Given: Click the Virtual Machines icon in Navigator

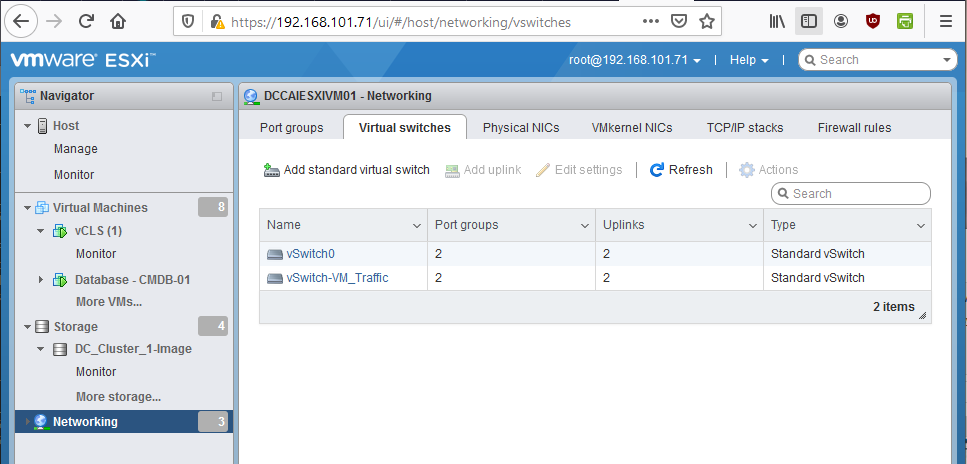Looking at the screenshot, I should (43, 207).
